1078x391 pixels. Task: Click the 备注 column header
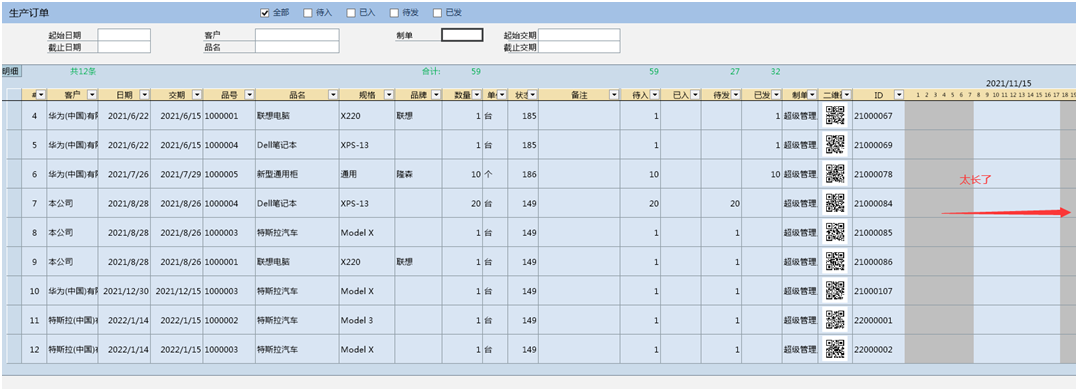coord(579,94)
